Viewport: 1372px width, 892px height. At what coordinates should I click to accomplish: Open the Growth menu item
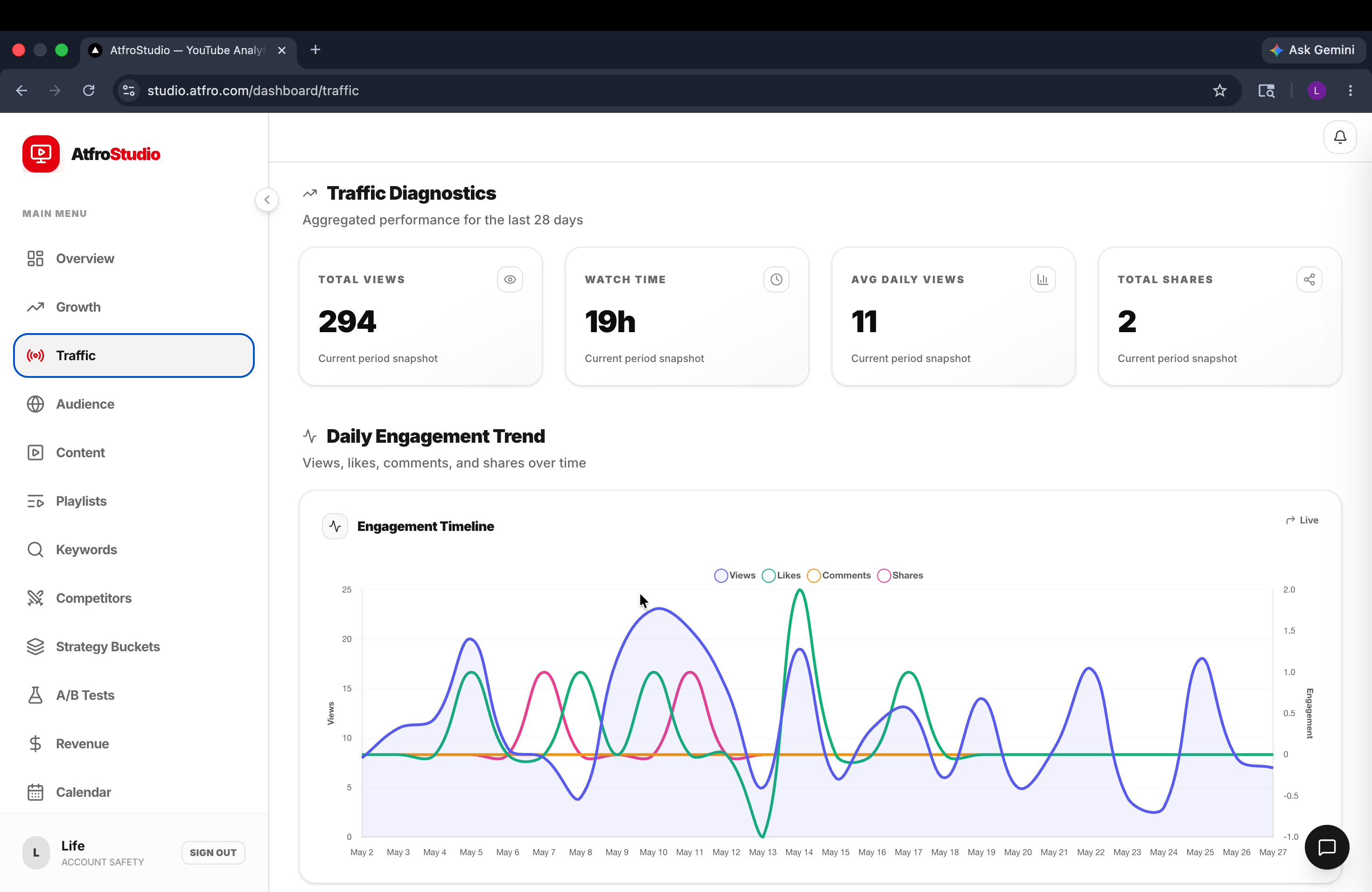coord(134,307)
